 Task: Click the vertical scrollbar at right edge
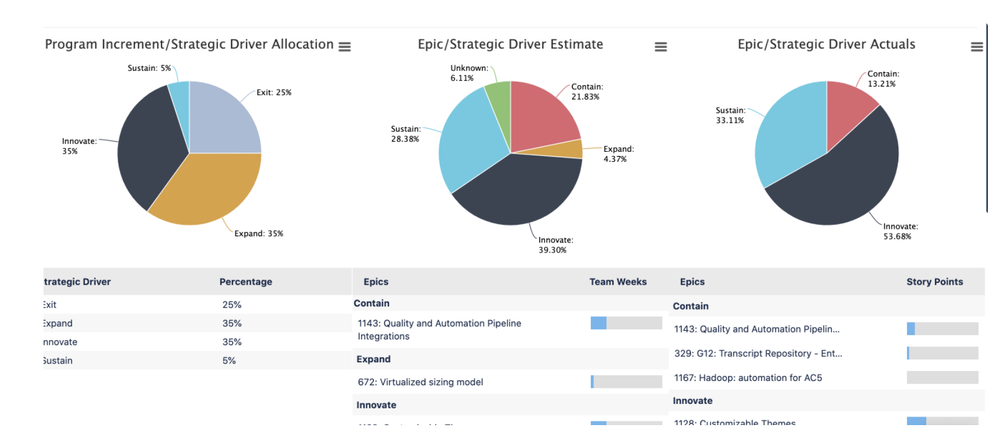[986, 121]
